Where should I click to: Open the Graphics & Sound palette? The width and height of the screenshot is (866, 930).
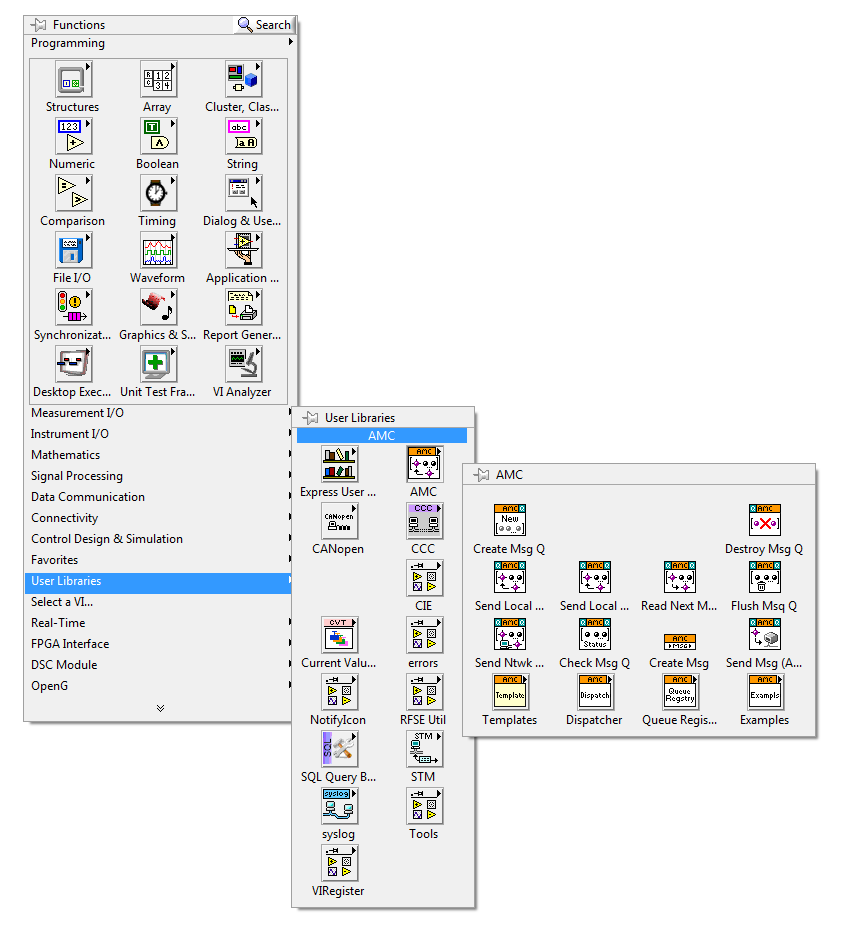[x=158, y=307]
